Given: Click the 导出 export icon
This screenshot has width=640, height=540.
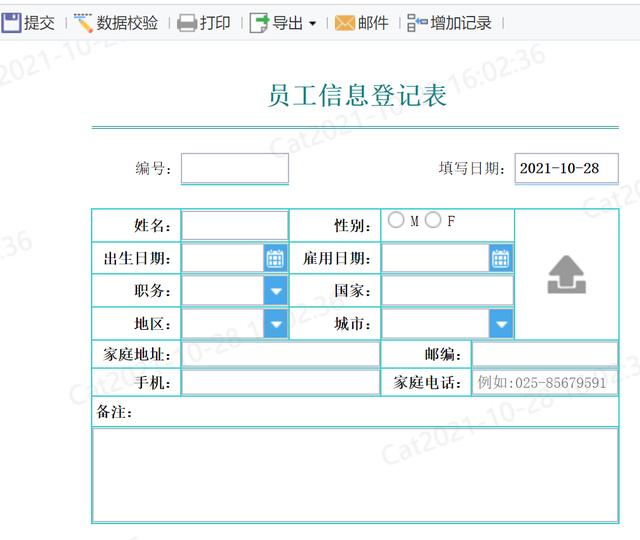Looking at the screenshot, I should (x=260, y=23).
